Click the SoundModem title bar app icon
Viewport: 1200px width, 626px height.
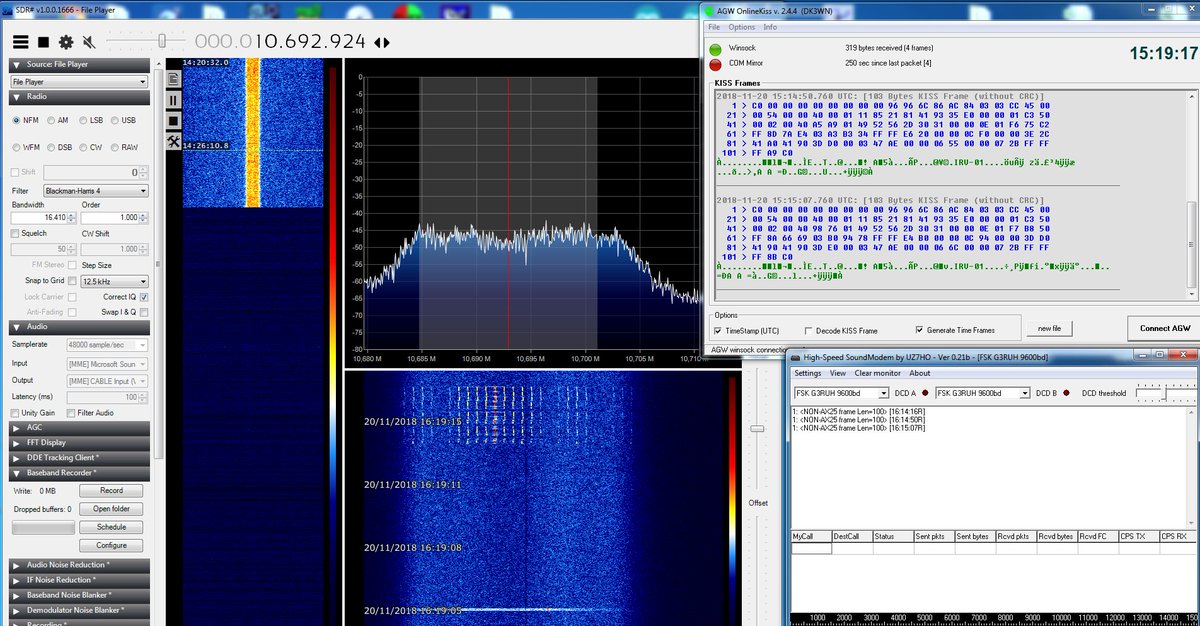[795, 357]
